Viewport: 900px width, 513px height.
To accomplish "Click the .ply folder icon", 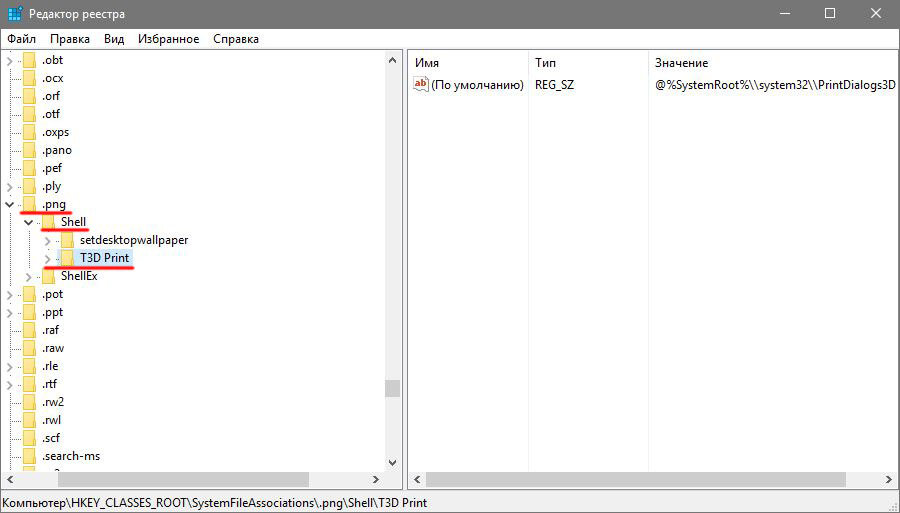I will pyautogui.click(x=29, y=186).
